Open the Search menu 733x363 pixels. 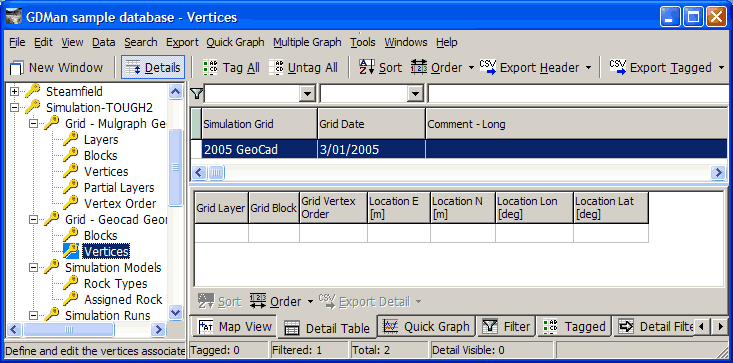[x=141, y=43]
